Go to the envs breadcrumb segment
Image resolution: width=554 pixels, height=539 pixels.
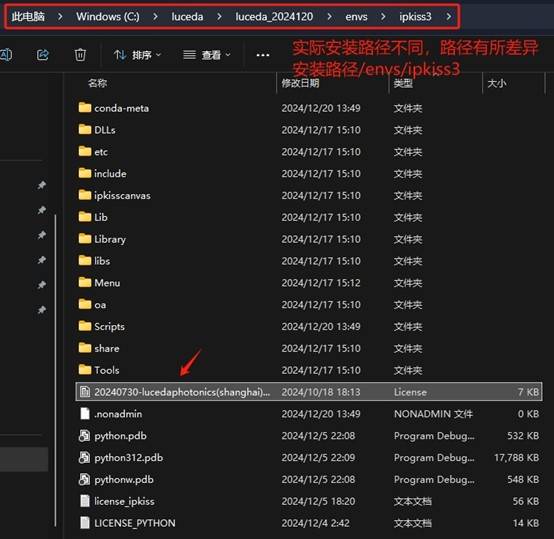[356, 17]
